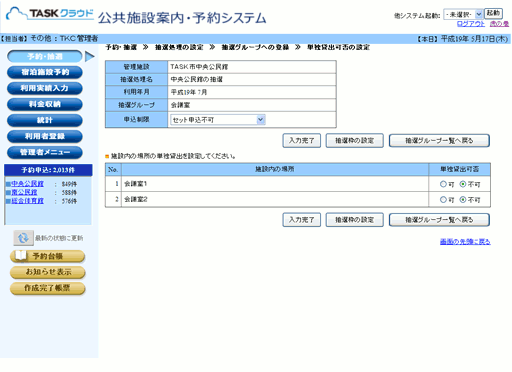
Task: Click the お知らせ表示 button
Action: (x=48, y=272)
